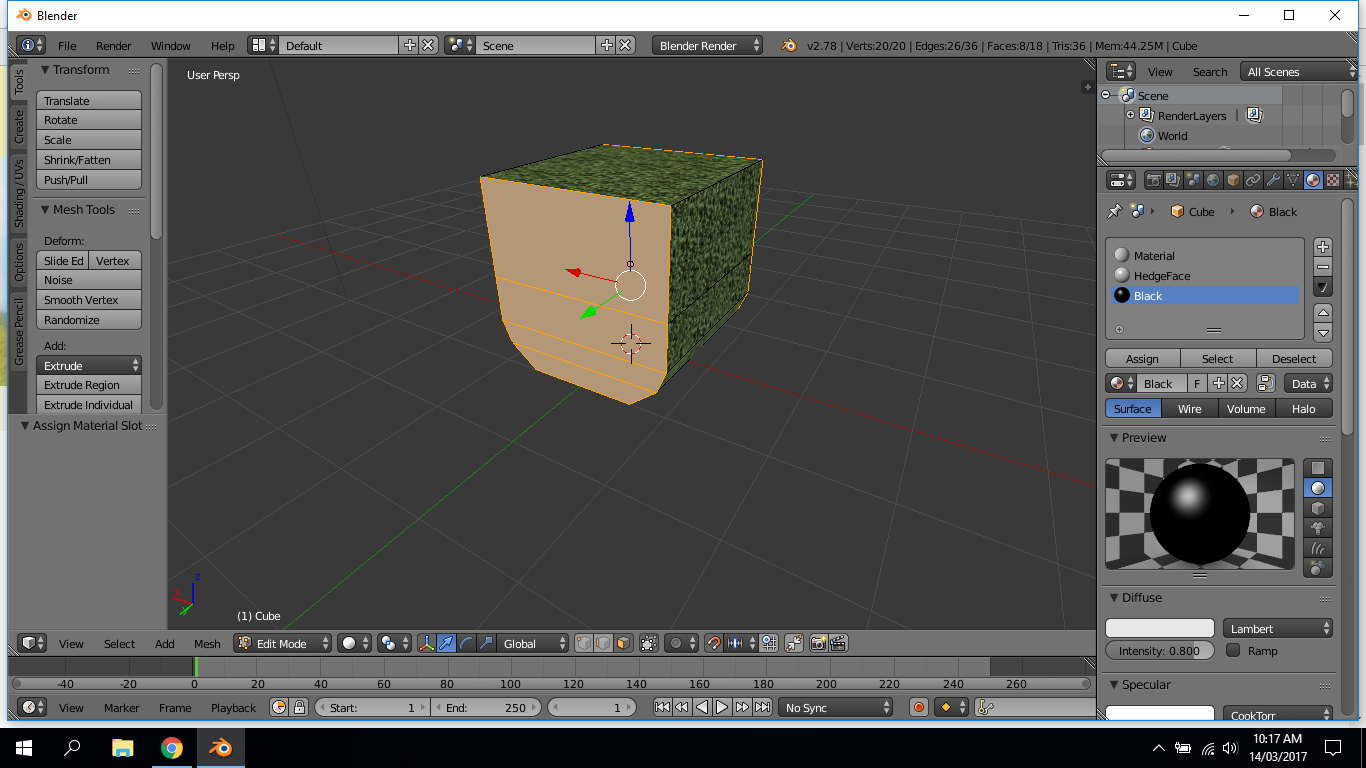Viewport: 1366px width, 768px height.
Task: Open the Modifiers tab wrench icon
Action: (1273, 180)
